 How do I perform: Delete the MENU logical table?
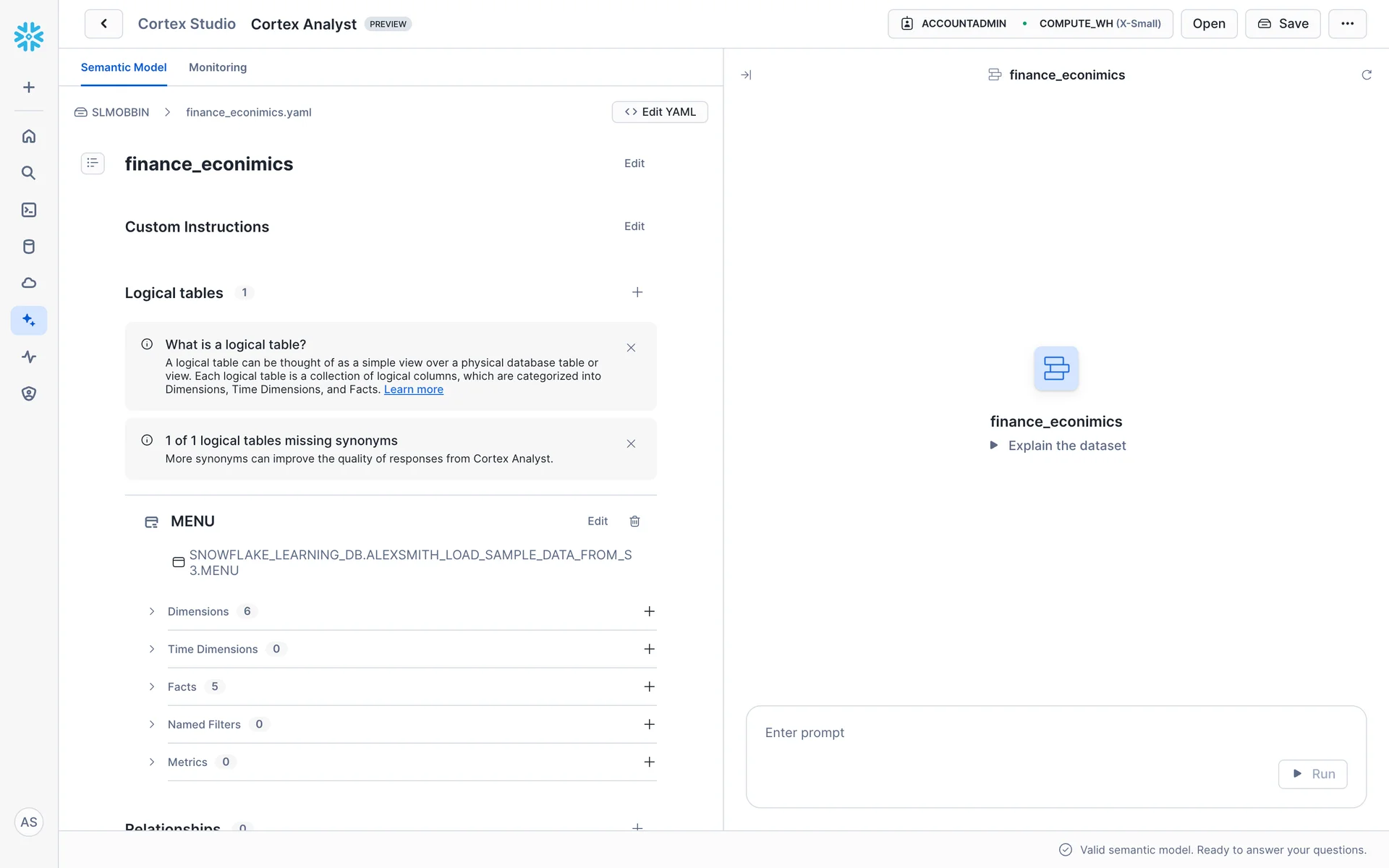click(634, 522)
